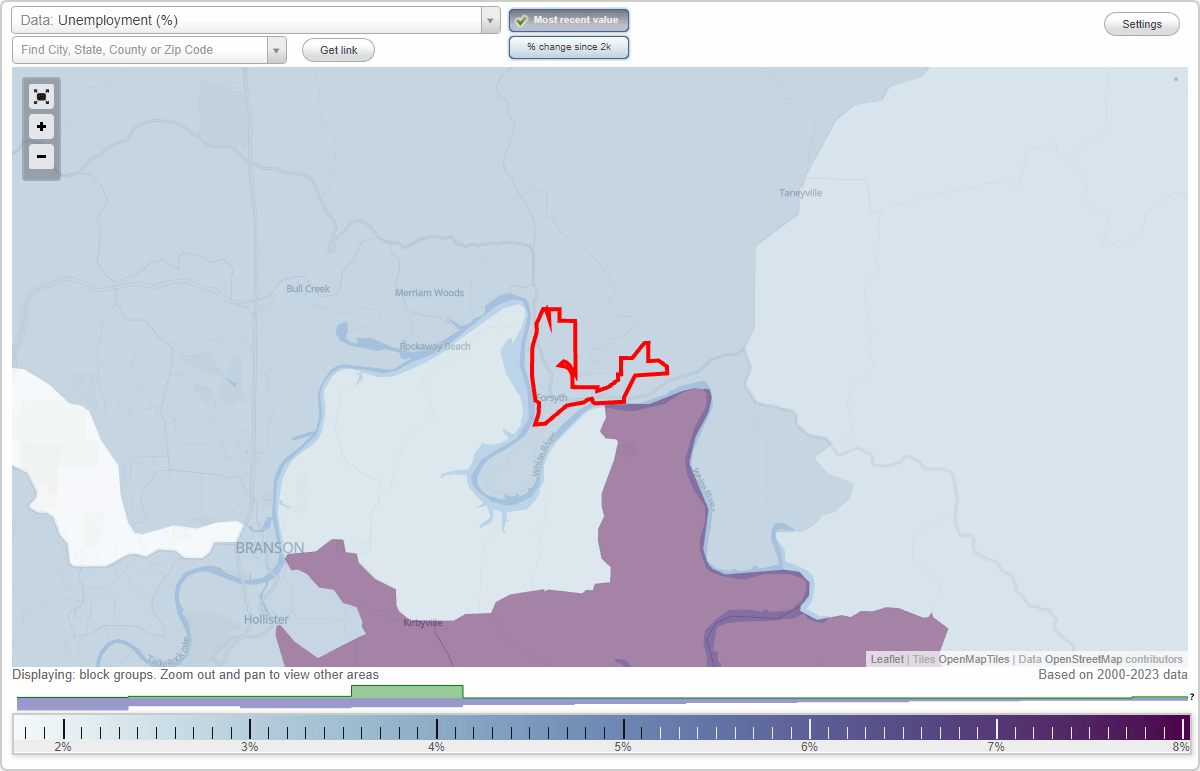
Task: Click the Forsyth label inside red outline
Action: [552, 397]
